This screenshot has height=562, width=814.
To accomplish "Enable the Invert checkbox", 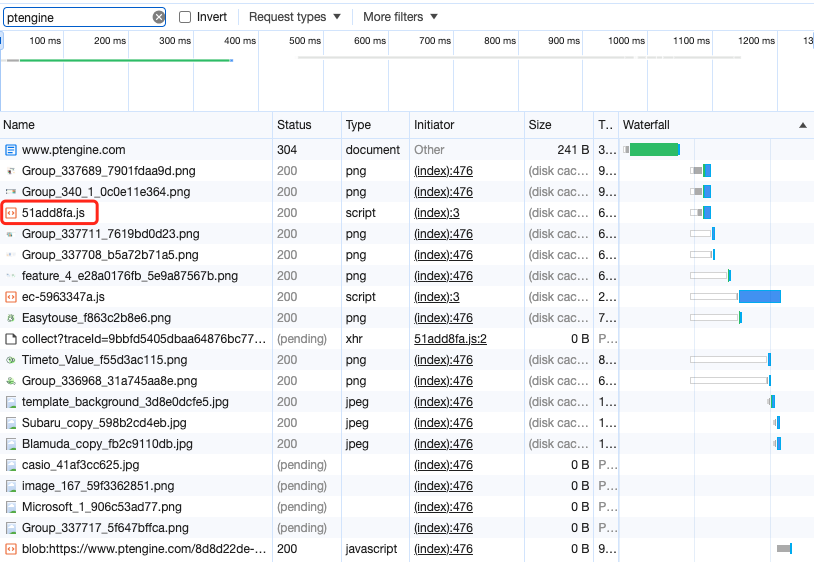I will tap(185, 17).
